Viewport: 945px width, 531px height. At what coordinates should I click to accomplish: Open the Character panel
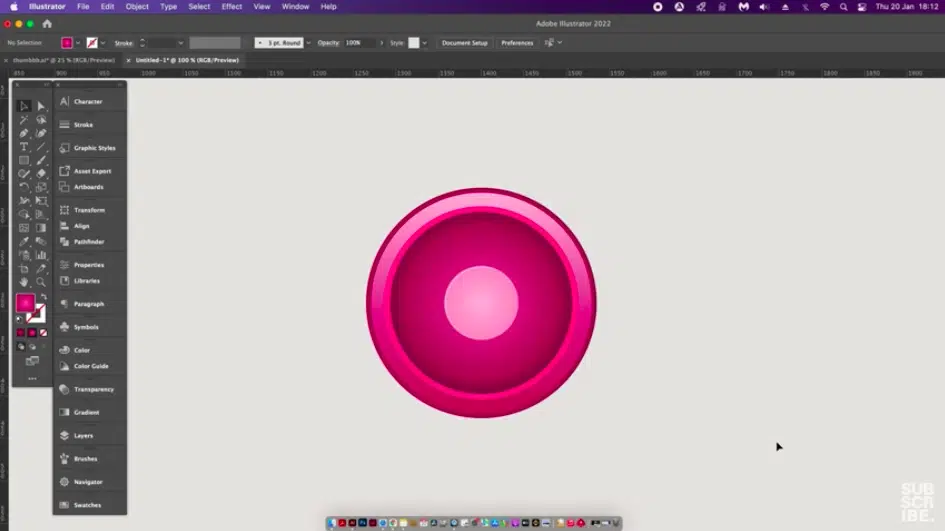tap(90, 102)
